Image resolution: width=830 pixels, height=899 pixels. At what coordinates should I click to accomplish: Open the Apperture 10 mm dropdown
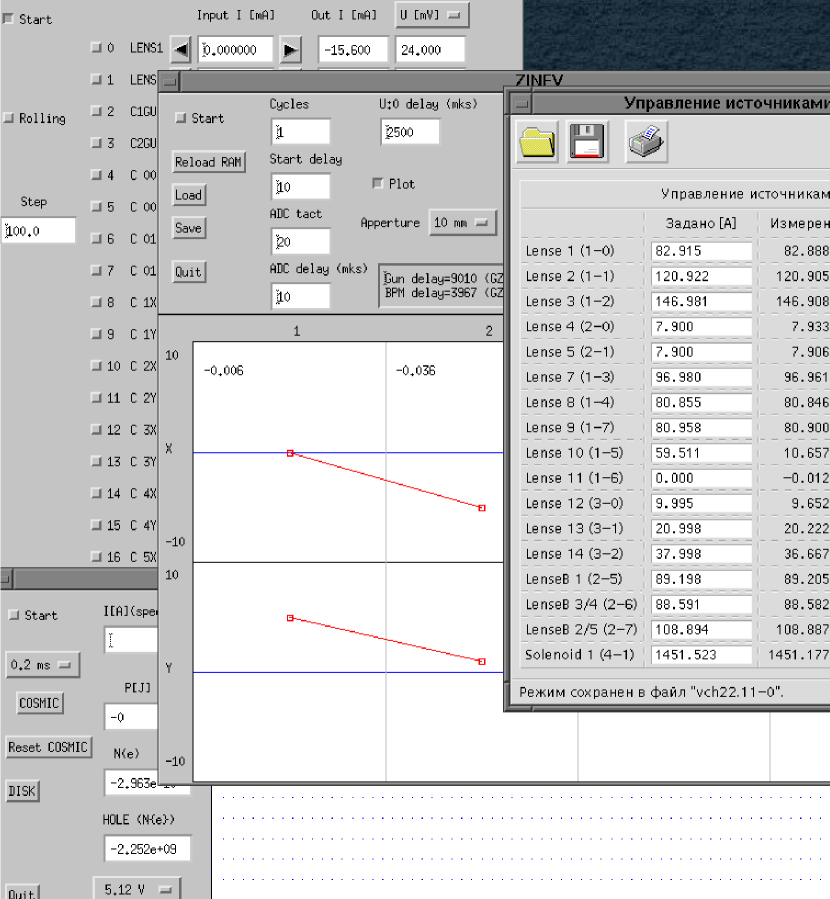pos(462,223)
